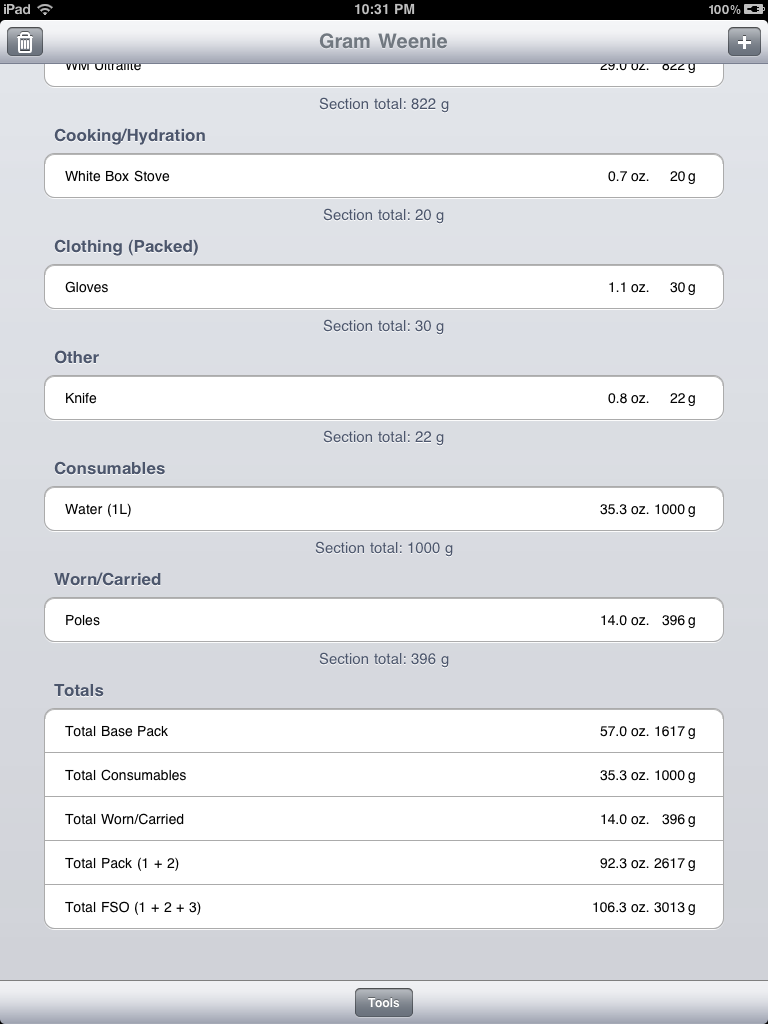Select the Total FSO (1 + 2 + 3) row
This screenshot has height=1024, width=768.
click(384, 907)
